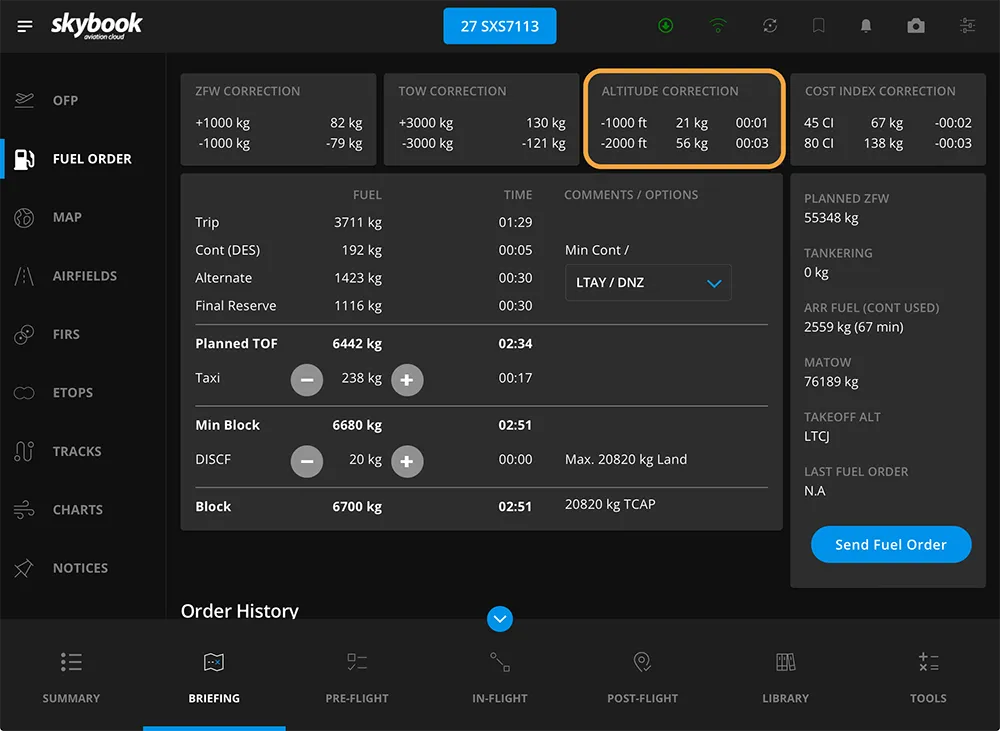
Task: Select the flight 27 SXS7113 button
Action: (499, 27)
